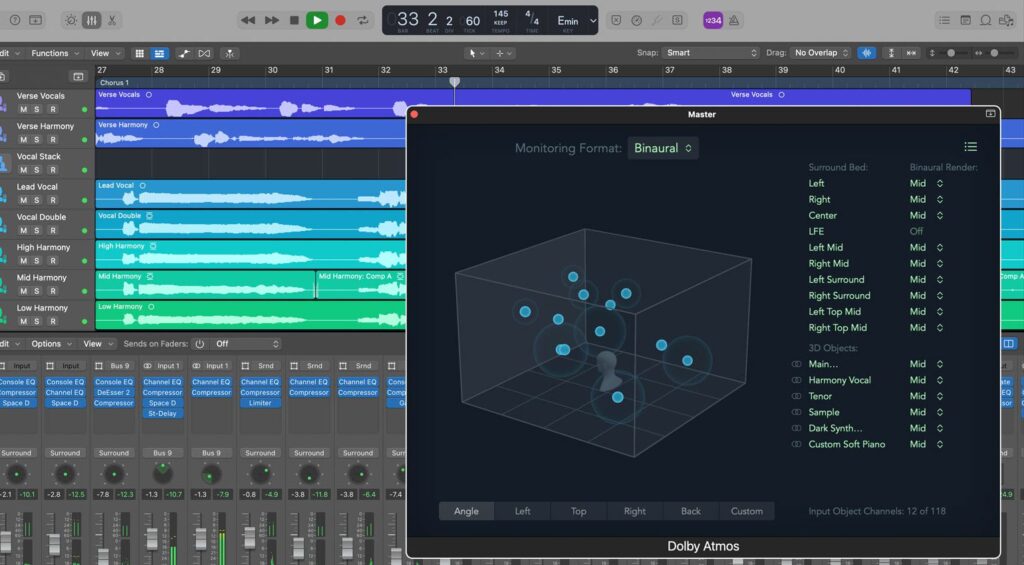The width and height of the screenshot is (1024, 565).
Task: Open the mixer Options menu
Action: coord(52,344)
